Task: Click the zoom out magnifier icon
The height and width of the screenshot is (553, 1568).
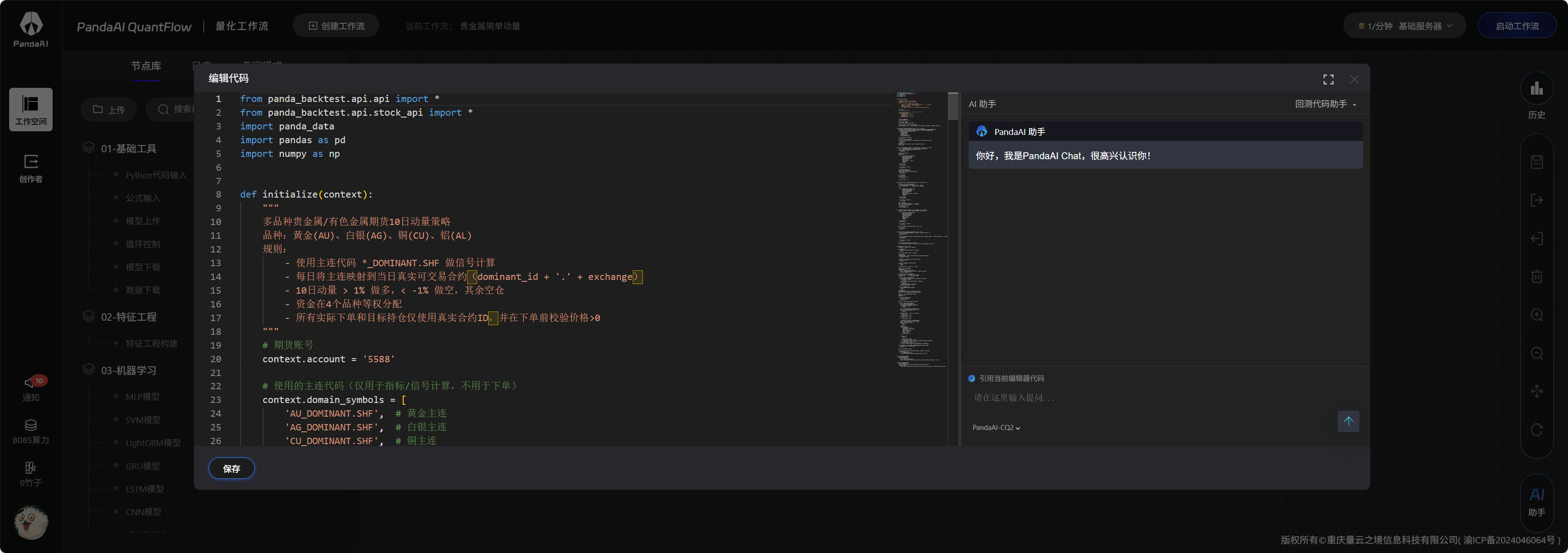Action: 1536,354
